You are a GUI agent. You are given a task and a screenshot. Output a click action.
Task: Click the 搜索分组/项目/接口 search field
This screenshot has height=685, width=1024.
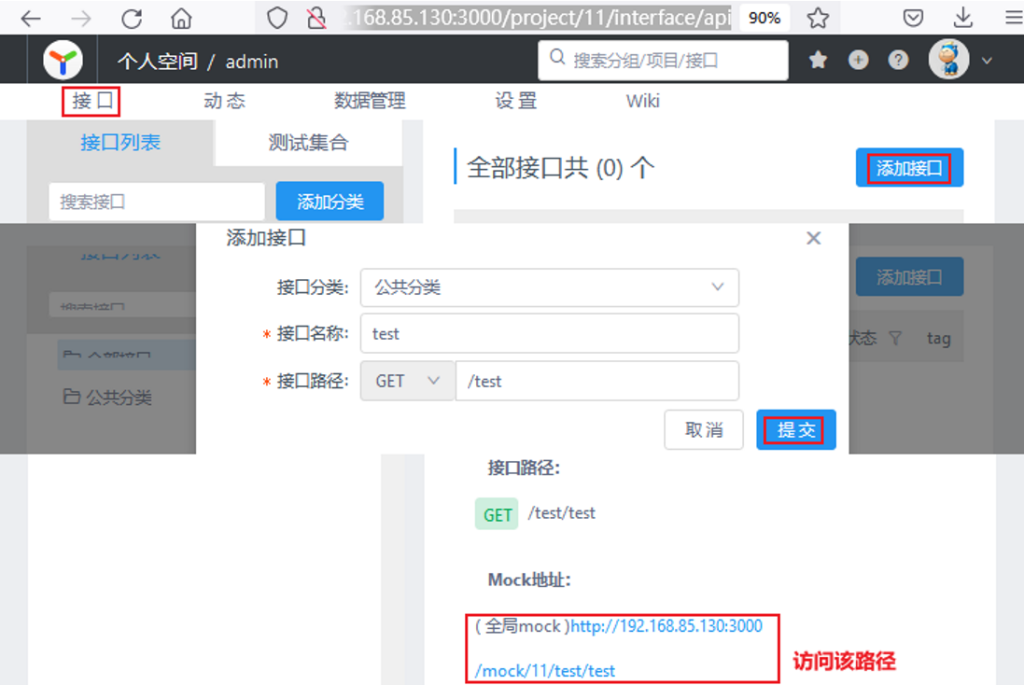pyautogui.click(x=663, y=60)
